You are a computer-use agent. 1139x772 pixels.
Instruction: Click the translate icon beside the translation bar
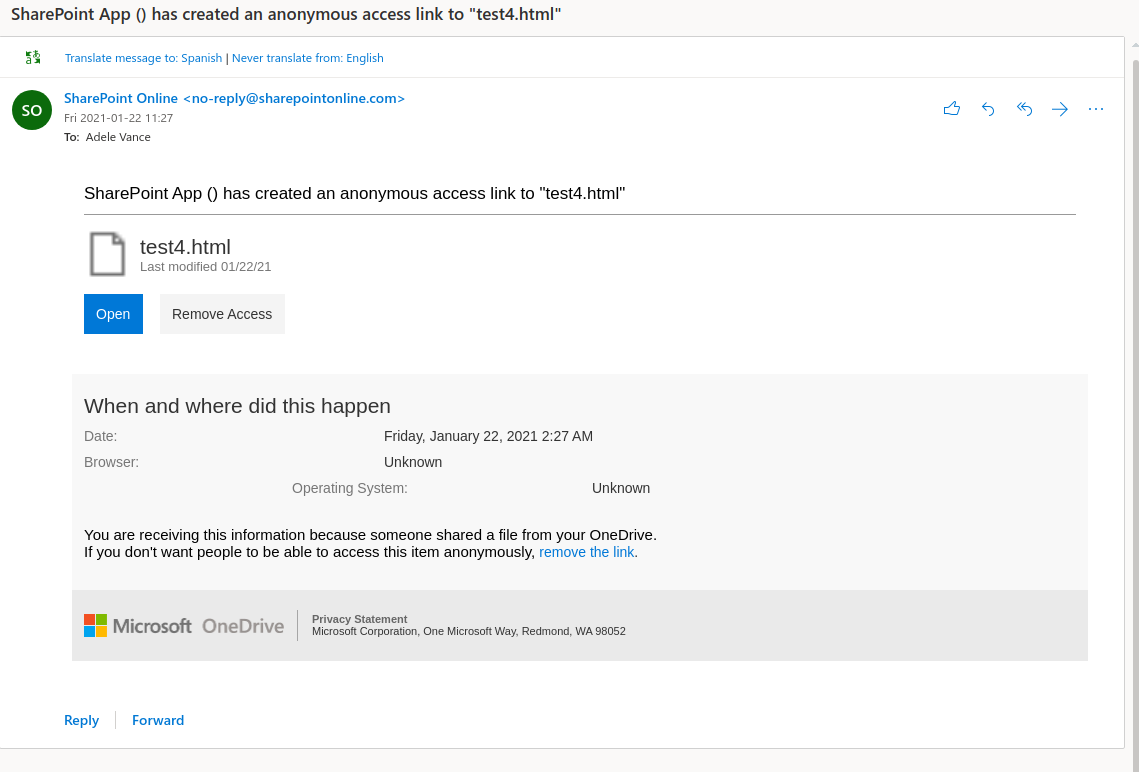coord(33,57)
